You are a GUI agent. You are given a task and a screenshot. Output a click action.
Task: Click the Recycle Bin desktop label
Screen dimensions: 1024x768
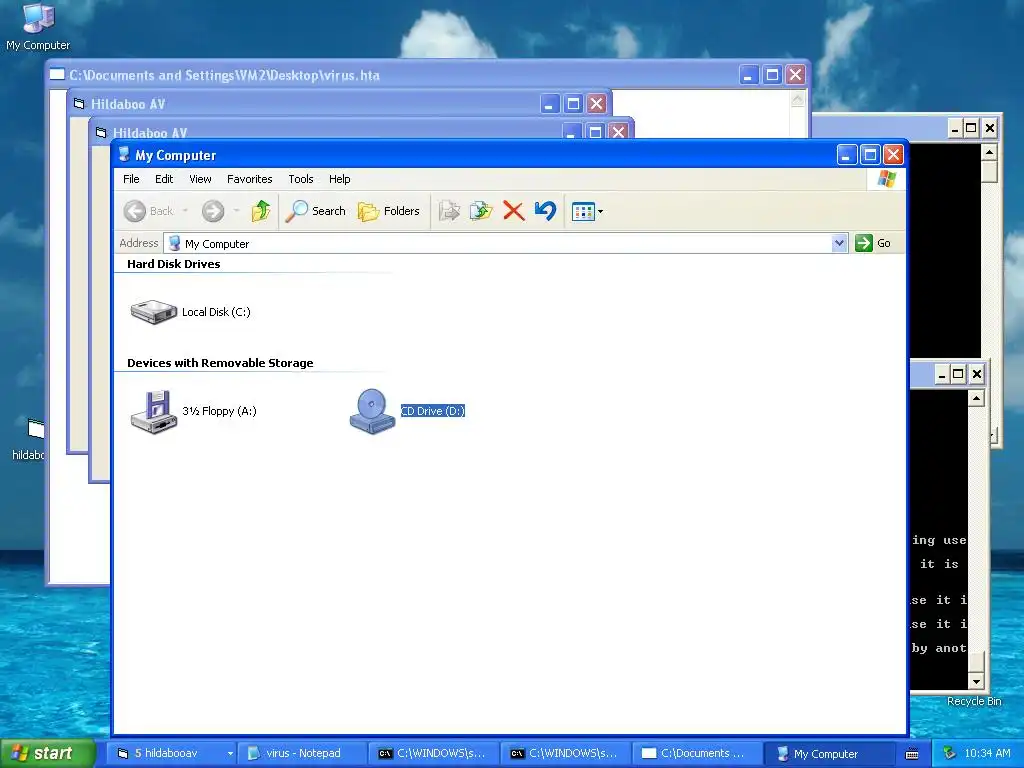click(x=974, y=701)
